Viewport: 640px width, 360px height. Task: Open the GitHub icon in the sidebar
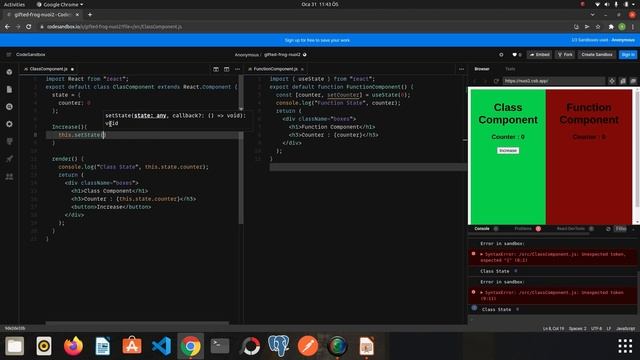pos(9,141)
